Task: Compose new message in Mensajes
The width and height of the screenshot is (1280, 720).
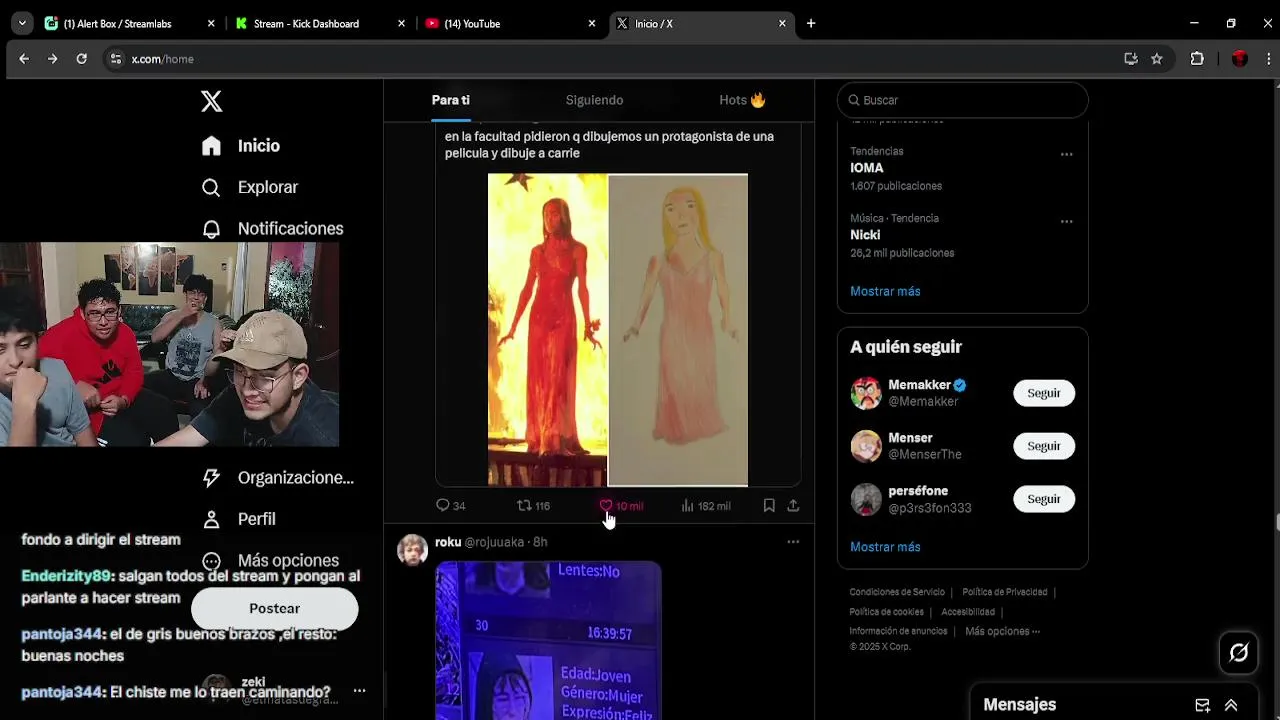Action: pyautogui.click(x=1203, y=705)
